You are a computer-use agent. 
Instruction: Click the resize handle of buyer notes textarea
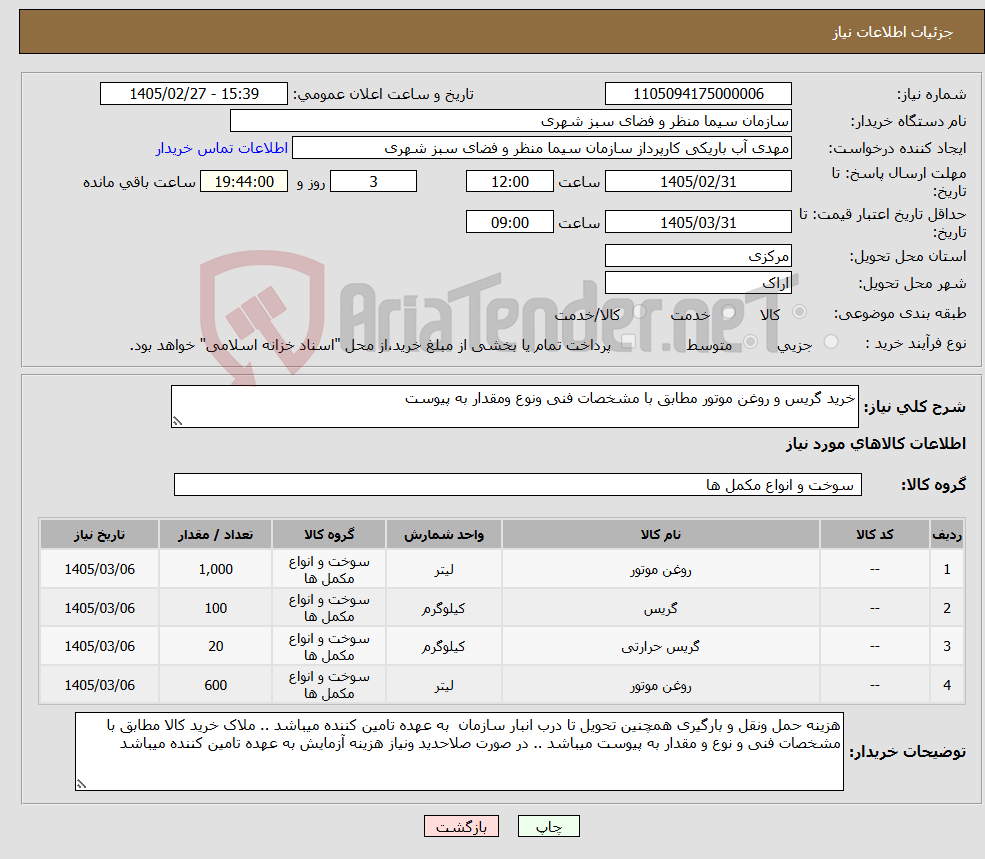pyautogui.click(x=81, y=784)
